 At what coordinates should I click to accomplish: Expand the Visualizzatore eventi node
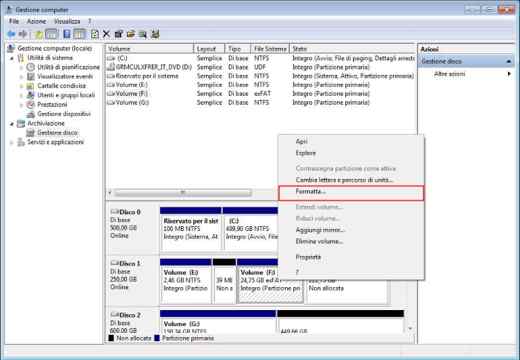22,77
